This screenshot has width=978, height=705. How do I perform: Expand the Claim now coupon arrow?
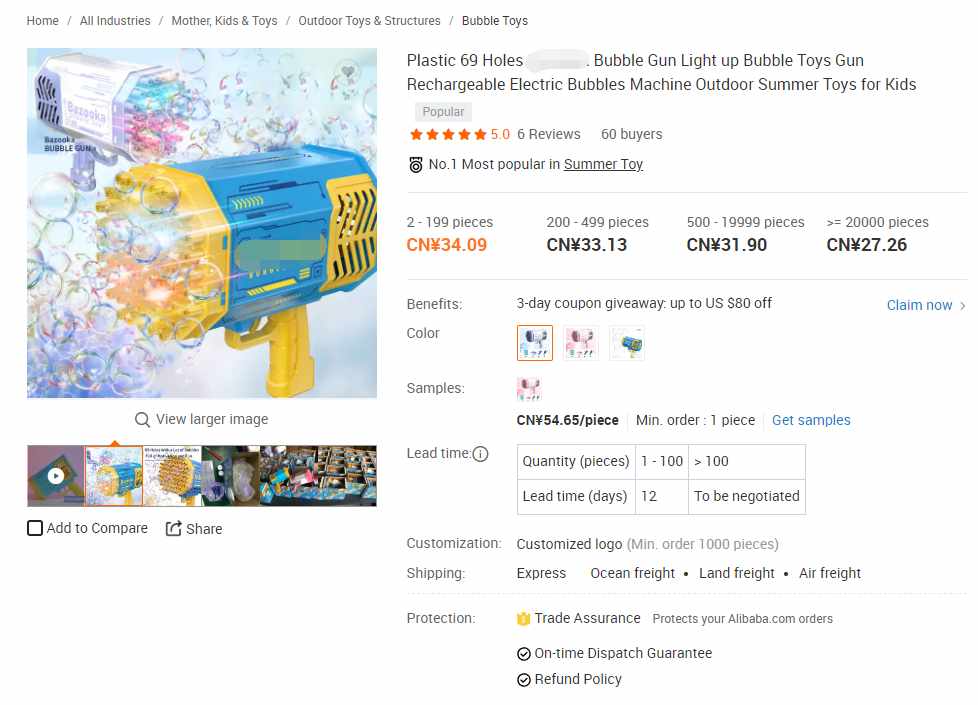(x=962, y=306)
